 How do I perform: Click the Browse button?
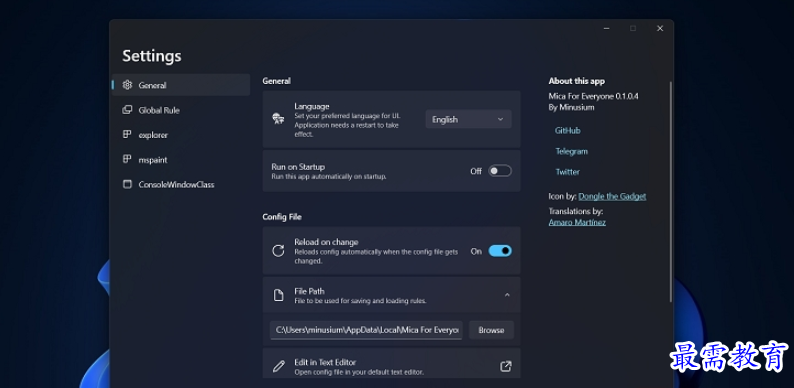(x=491, y=330)
